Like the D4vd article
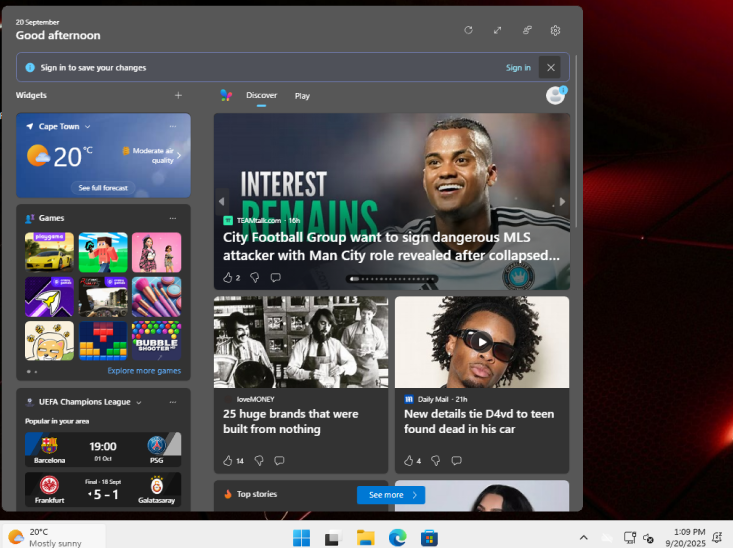Screen dimensions: 733x548 point(409,461)
